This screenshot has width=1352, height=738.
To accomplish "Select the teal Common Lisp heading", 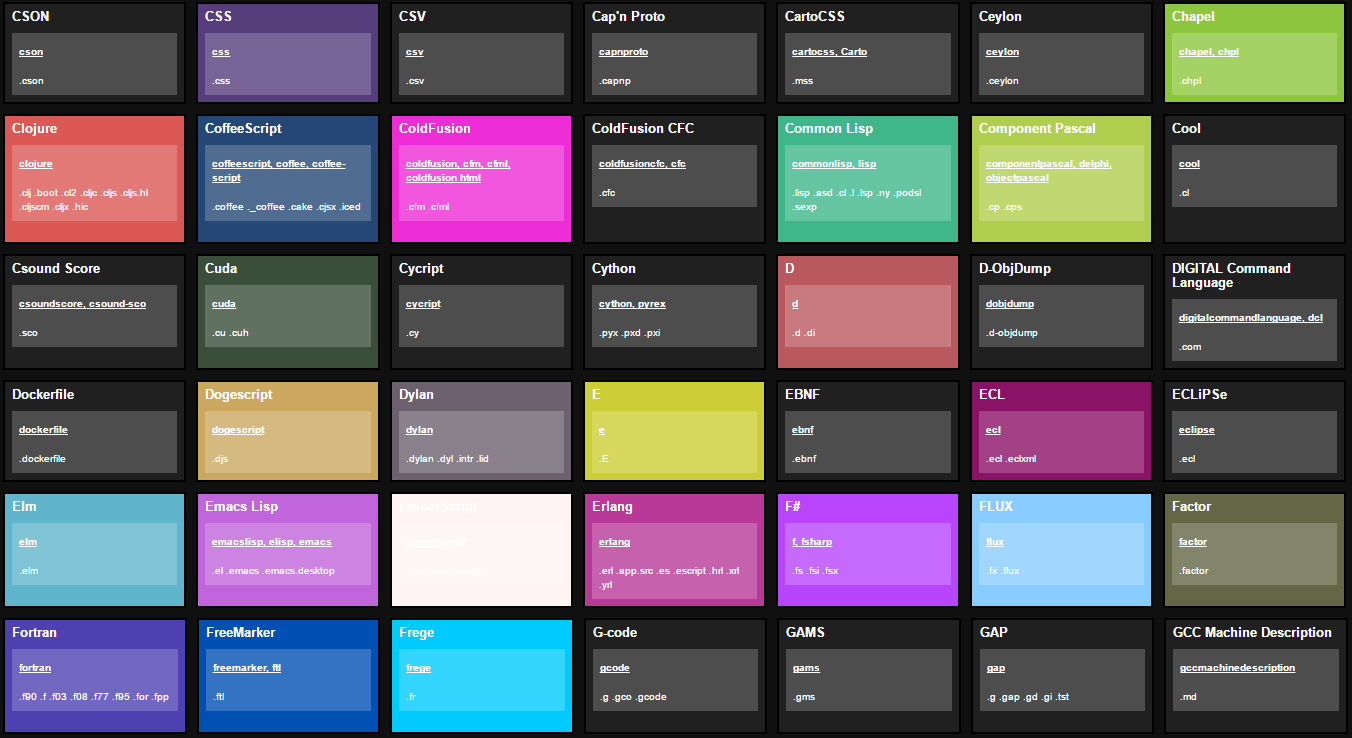I will [829, 129].
